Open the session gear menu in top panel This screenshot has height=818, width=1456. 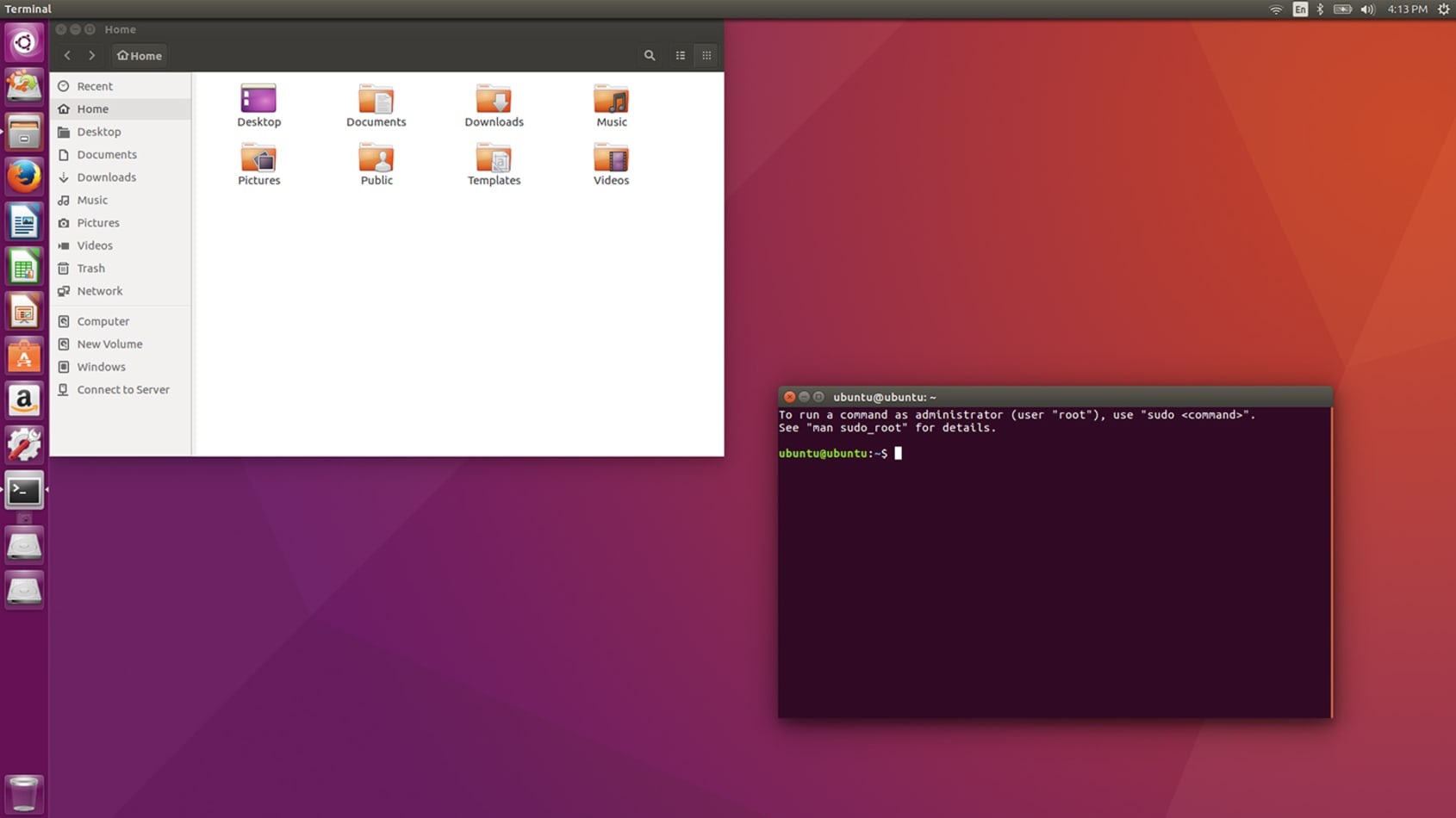[1444, 9]
